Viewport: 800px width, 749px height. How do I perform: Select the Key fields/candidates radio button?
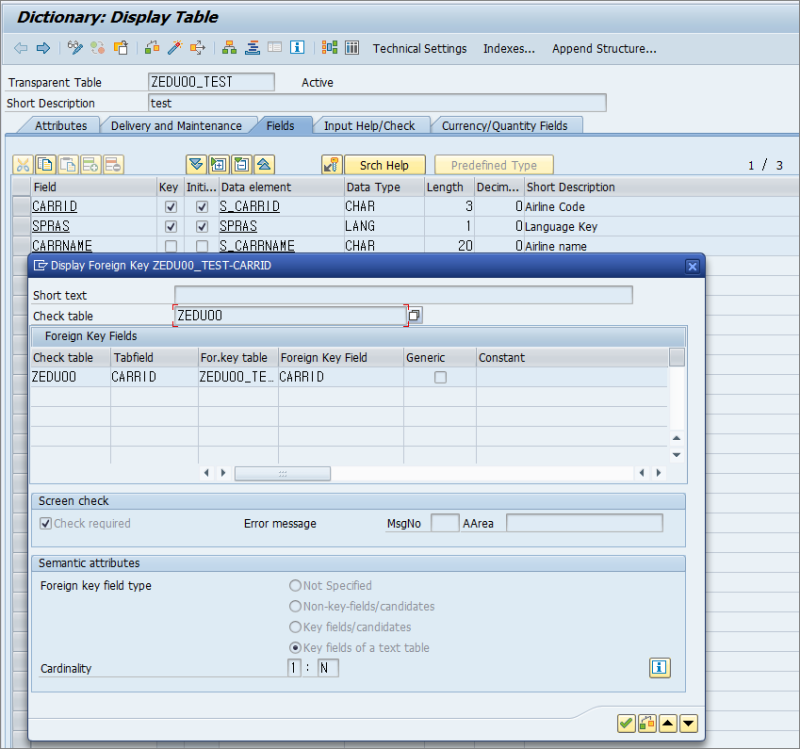(295, 627)
